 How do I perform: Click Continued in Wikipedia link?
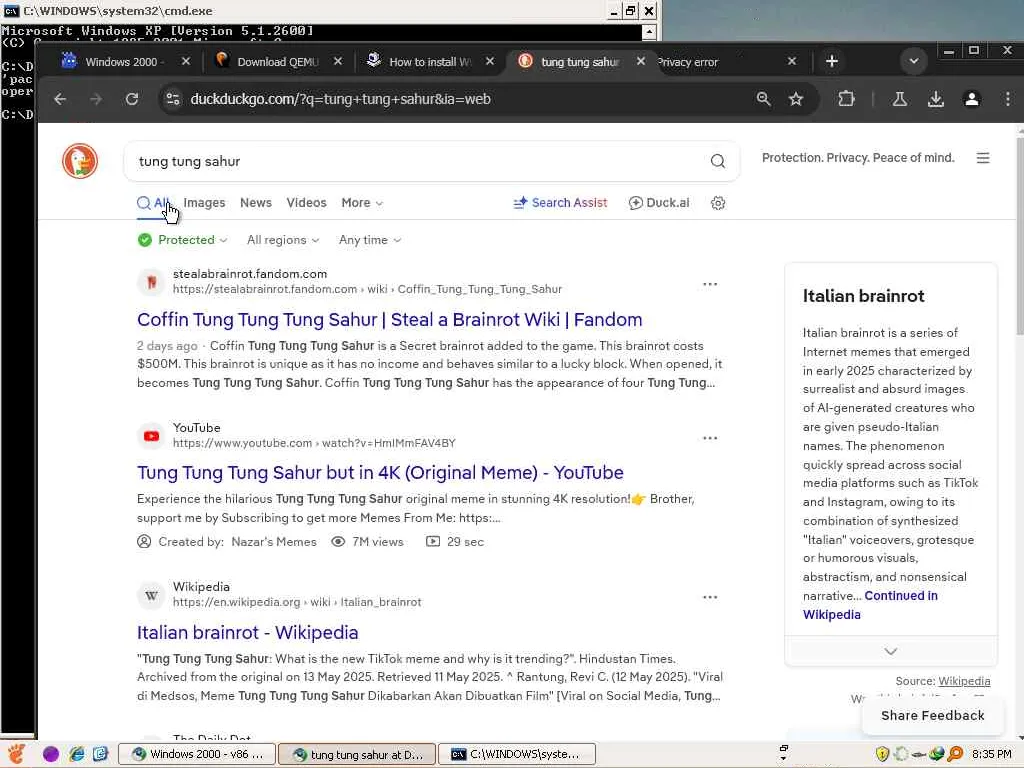click(x=870, y=605)
